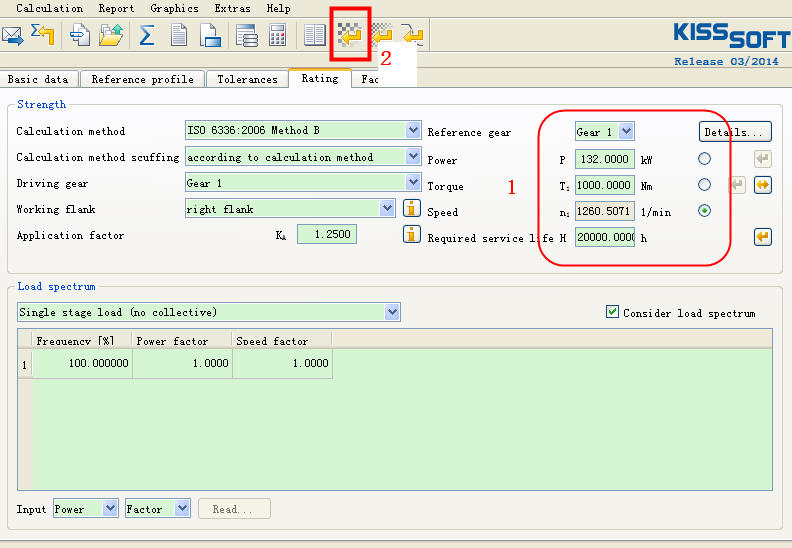The image size is (792, 548).
Task: Select the Power radio button
Action: [704, 159]
